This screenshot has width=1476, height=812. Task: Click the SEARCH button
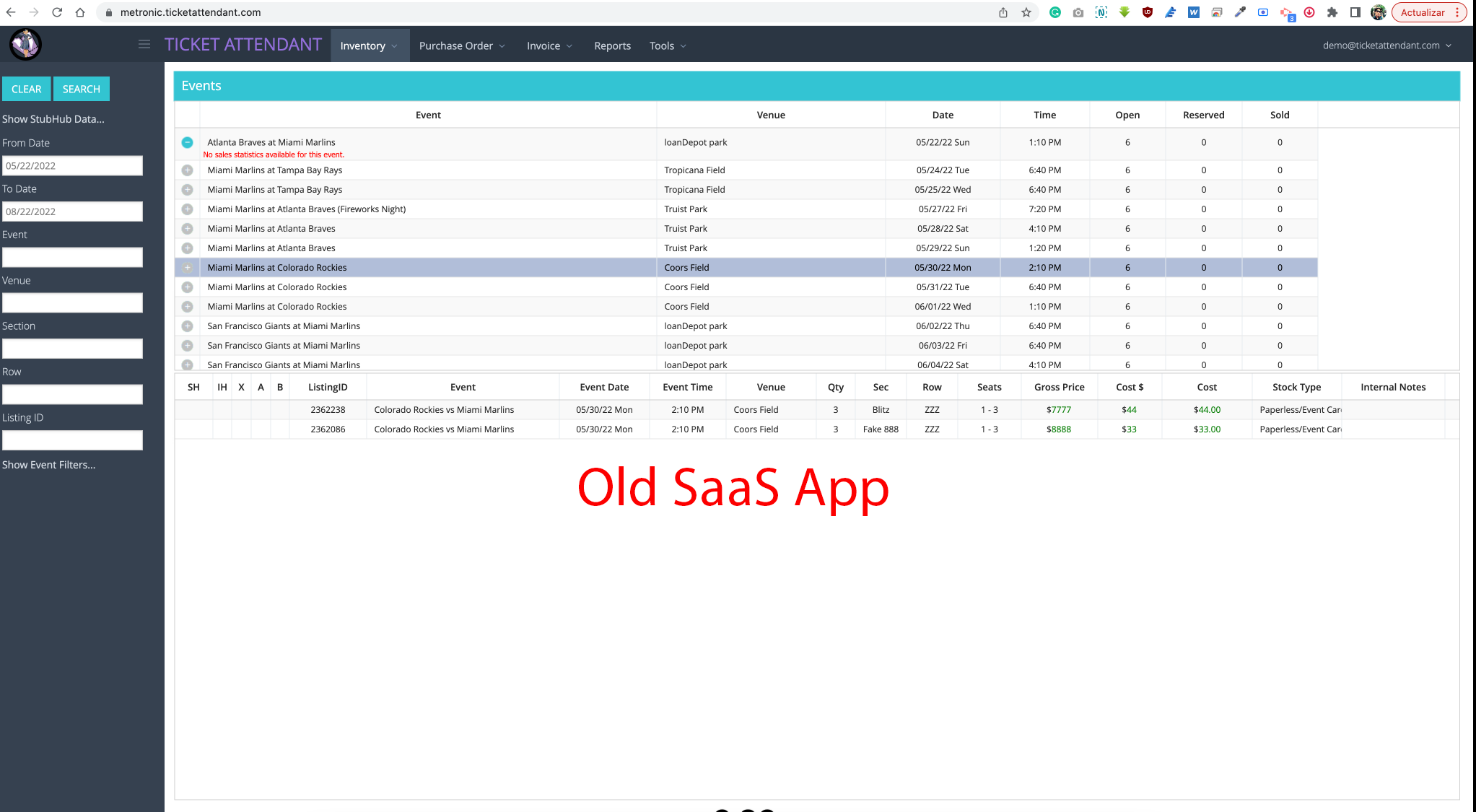coord(82,89)
